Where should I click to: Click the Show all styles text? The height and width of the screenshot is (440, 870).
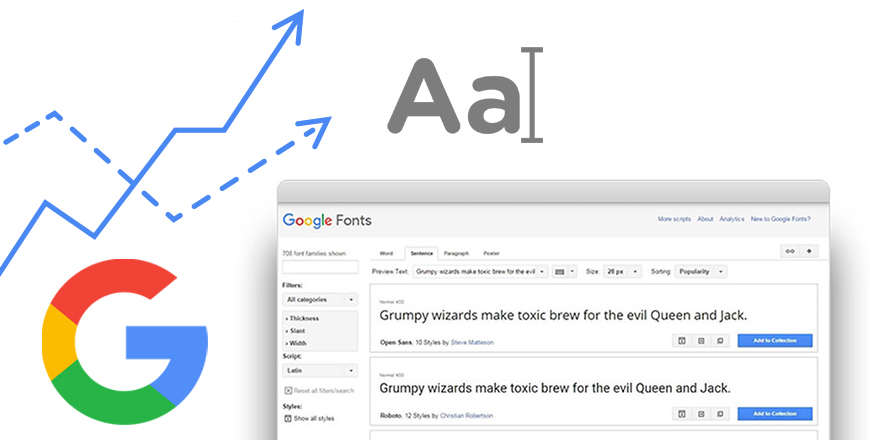click(x=314, y=418)
